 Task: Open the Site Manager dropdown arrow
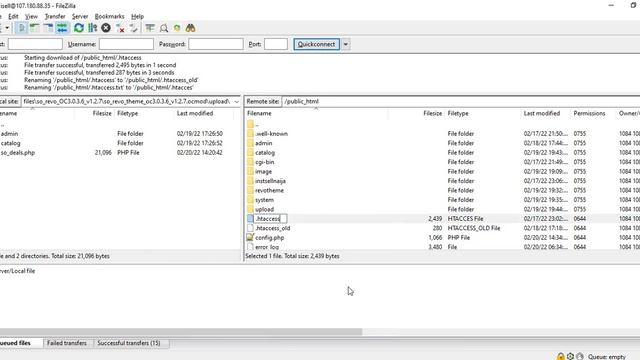coord(7,28)
